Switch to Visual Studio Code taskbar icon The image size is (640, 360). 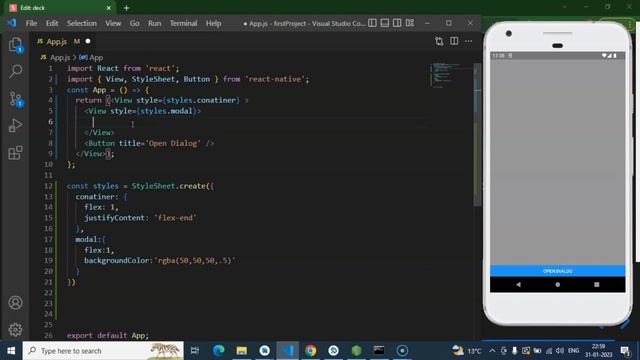click(x=288, y=351)
